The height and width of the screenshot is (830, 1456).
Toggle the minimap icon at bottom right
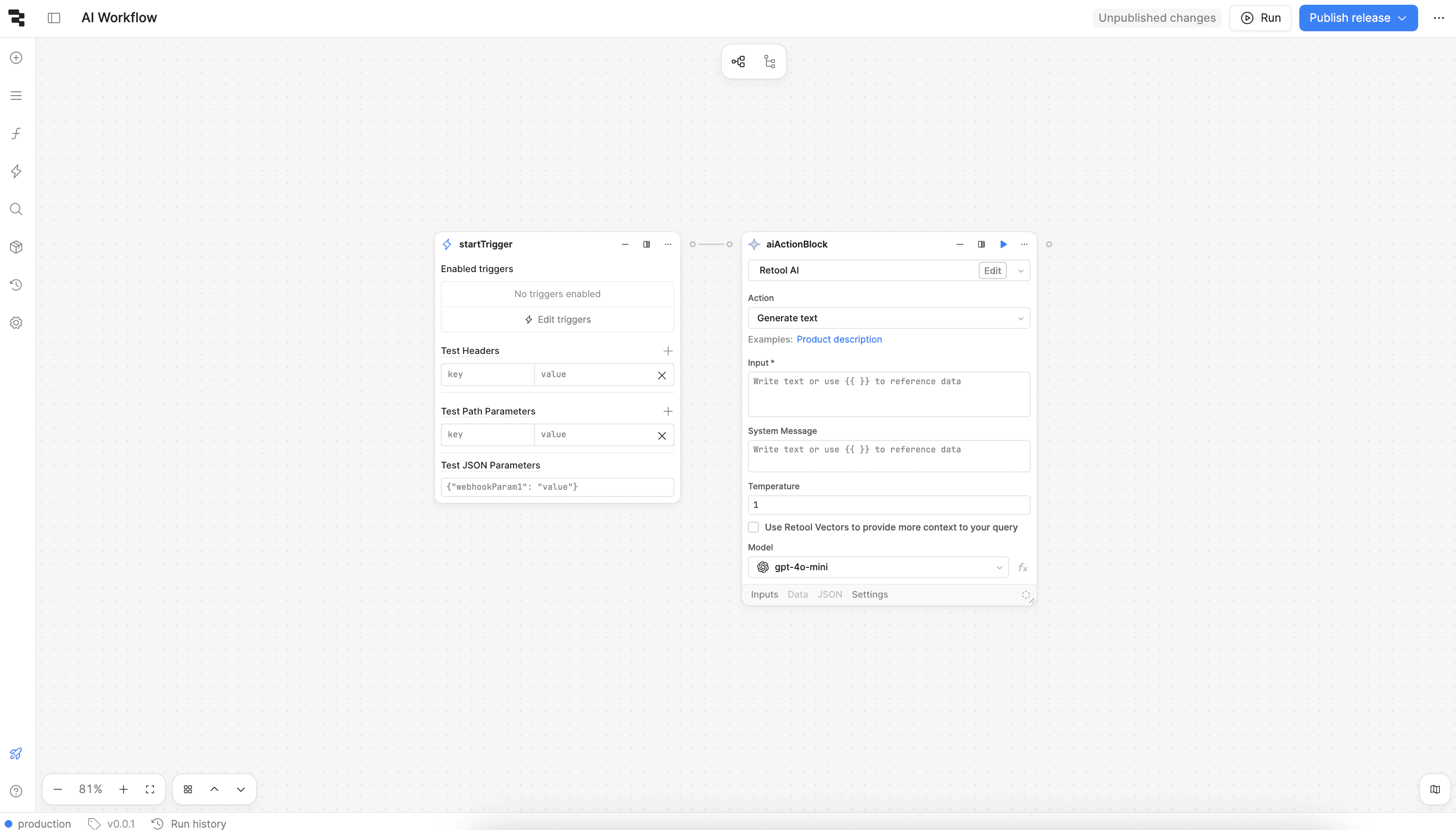pyautogui.click(x=1435, y=789)
